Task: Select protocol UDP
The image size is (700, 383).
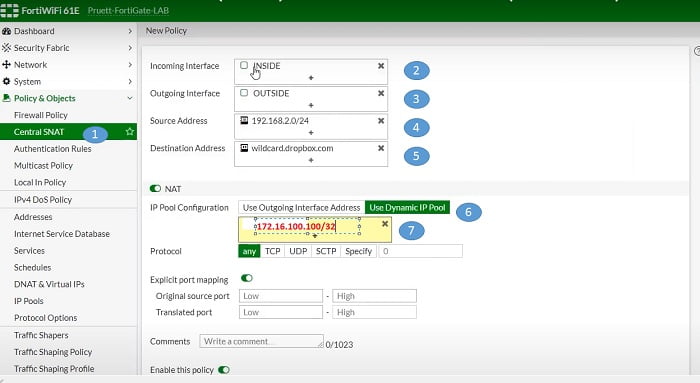Action: point(298,251)
